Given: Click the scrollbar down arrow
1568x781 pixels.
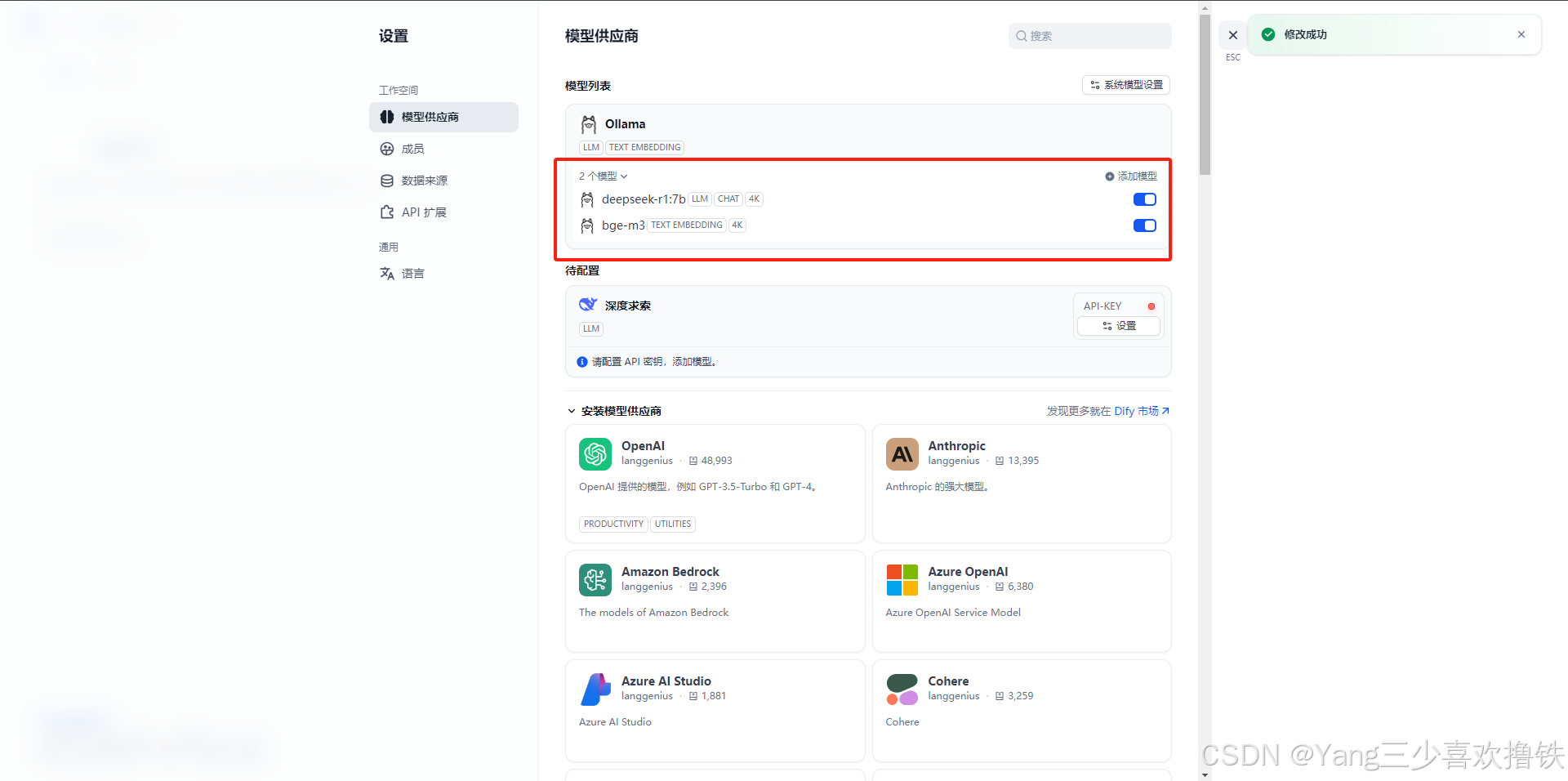Looking at the screenshot, I should pyautogui.click(x=1205, y=774).
